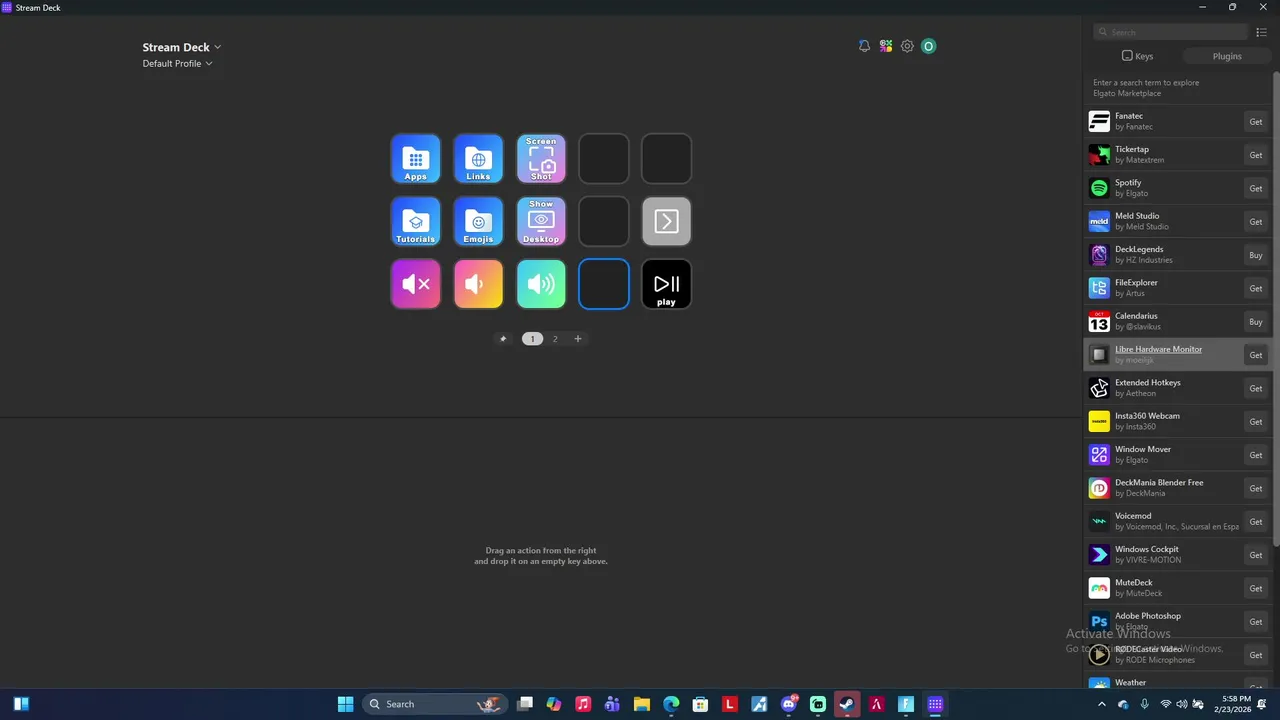Click the taskbar Search box
1280x720 pixels.
(x=433, y=704)
